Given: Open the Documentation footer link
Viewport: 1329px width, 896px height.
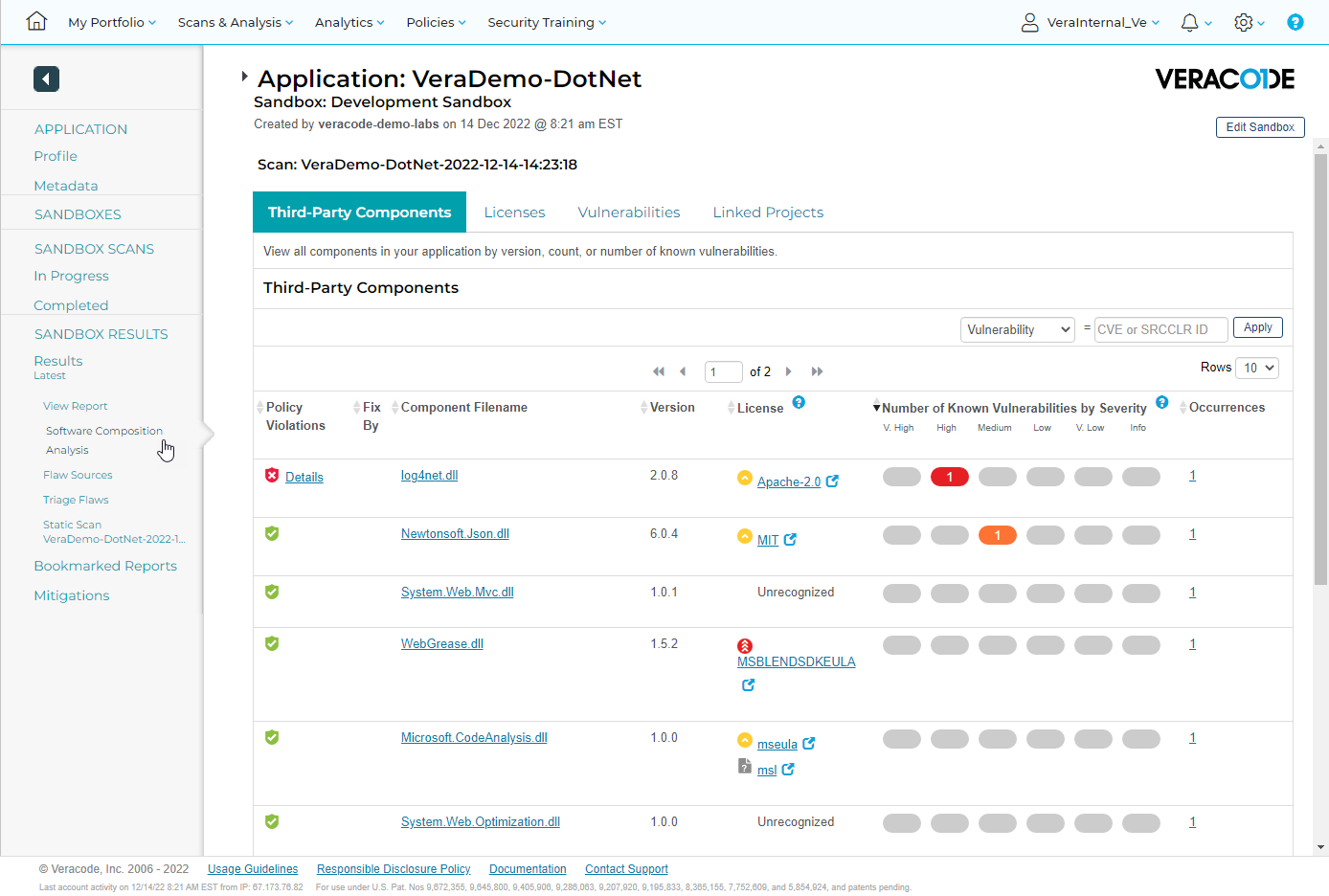Looking at the screenshot, I should coord(528,869).
